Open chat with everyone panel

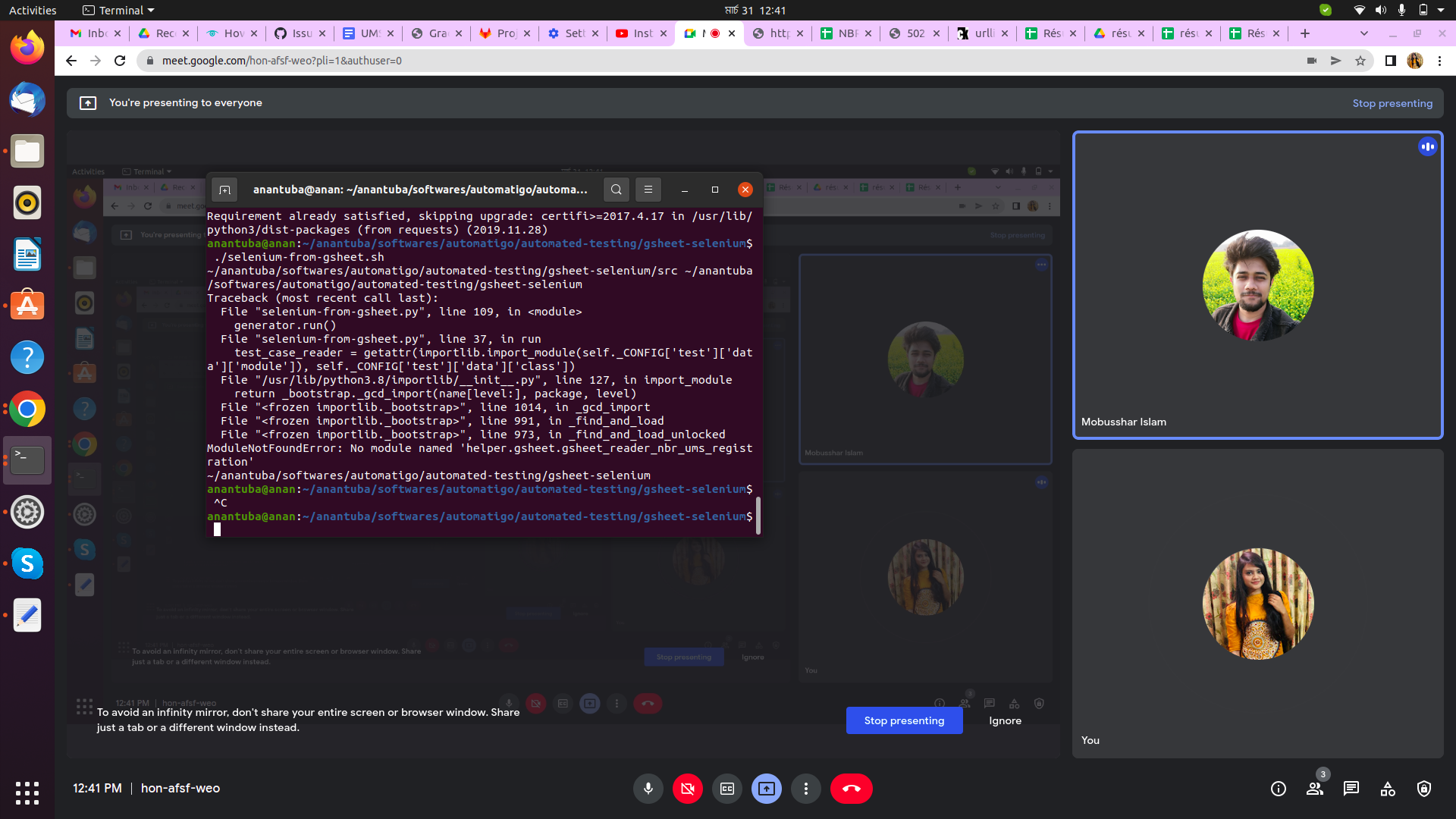(1351, 789)
